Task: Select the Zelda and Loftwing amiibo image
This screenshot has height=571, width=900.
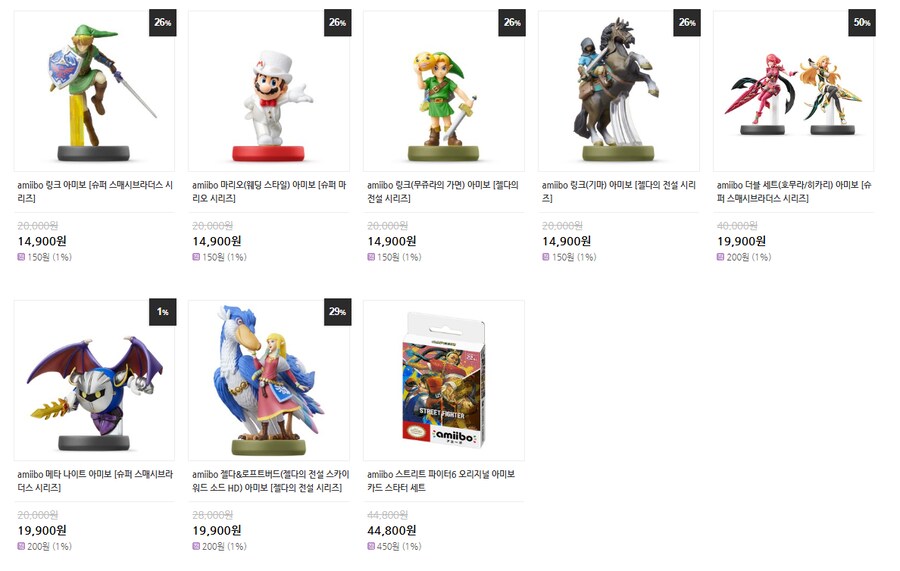Action: pyautogui.click(x=269, y=380)
